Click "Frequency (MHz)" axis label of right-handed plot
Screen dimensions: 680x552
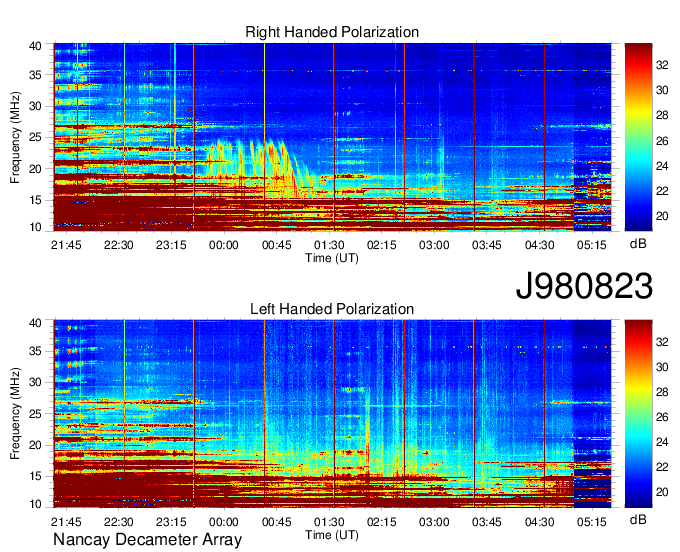15,137
